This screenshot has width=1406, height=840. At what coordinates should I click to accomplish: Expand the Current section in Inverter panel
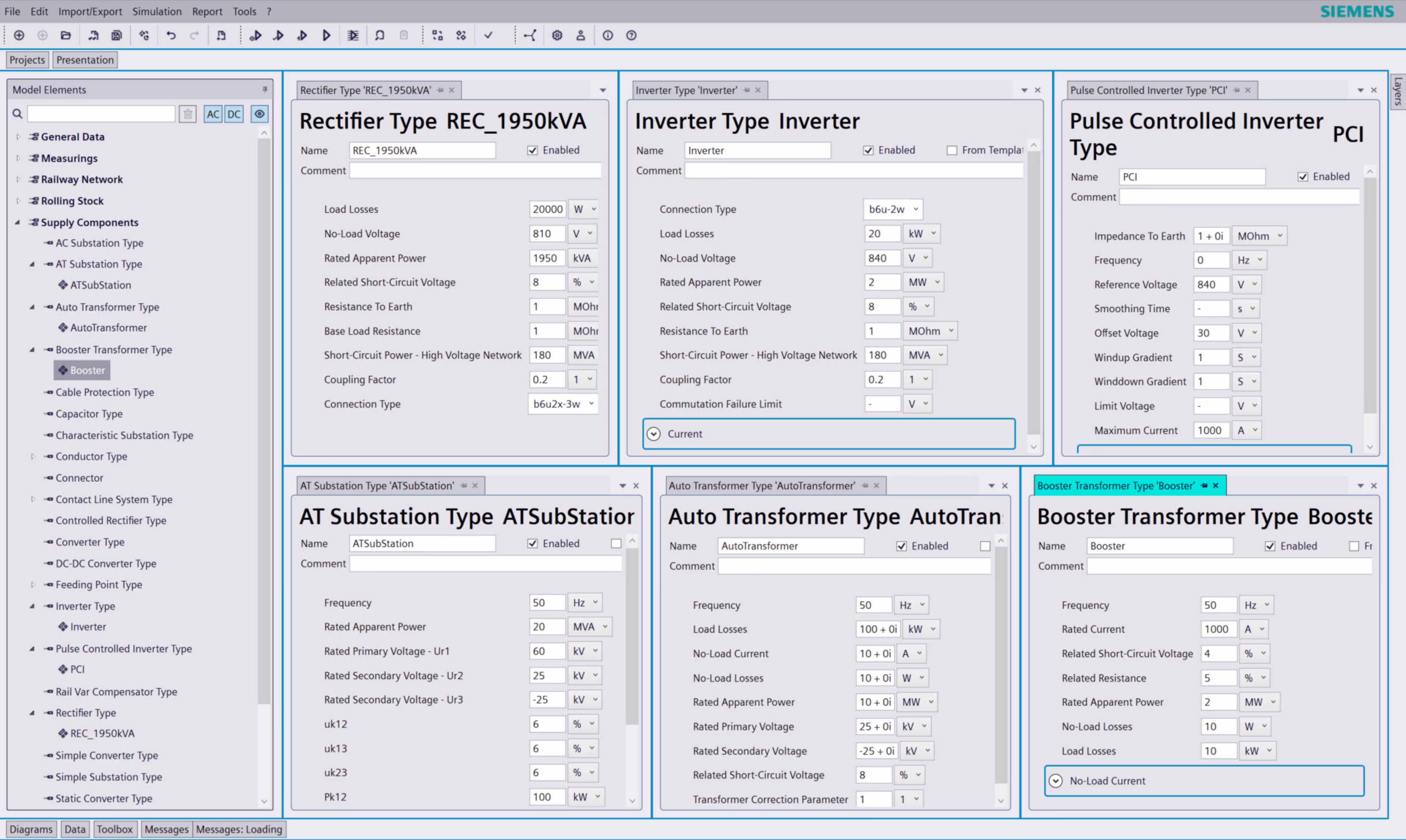(653, 434)
